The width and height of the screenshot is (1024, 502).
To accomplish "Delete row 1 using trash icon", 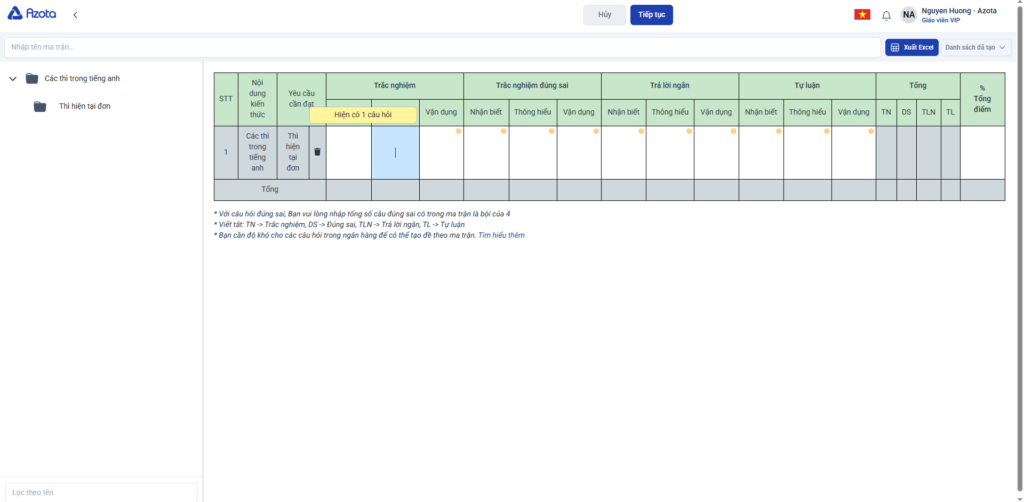I will tap(318, 152).
